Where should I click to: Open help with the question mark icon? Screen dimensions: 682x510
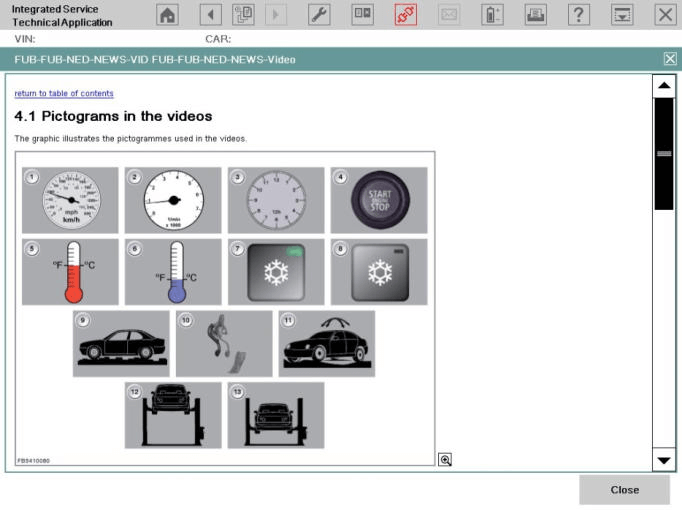[x=579, y=15]
